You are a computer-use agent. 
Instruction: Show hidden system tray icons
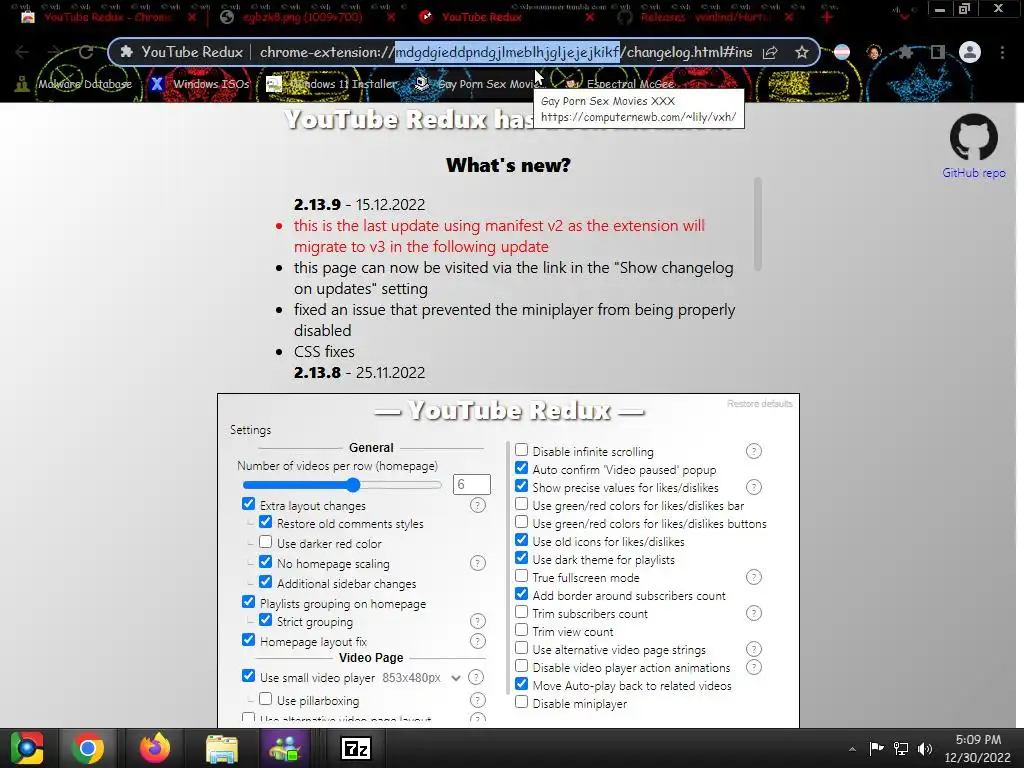852,749
